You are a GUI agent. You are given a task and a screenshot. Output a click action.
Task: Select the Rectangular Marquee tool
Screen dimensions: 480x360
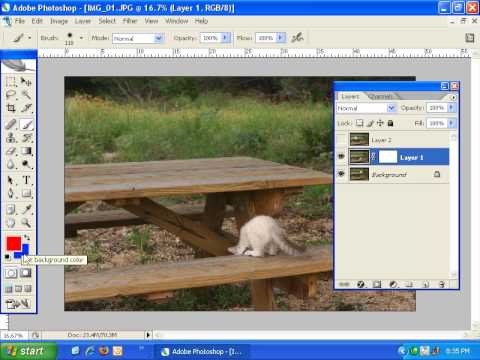click(11, 82)
